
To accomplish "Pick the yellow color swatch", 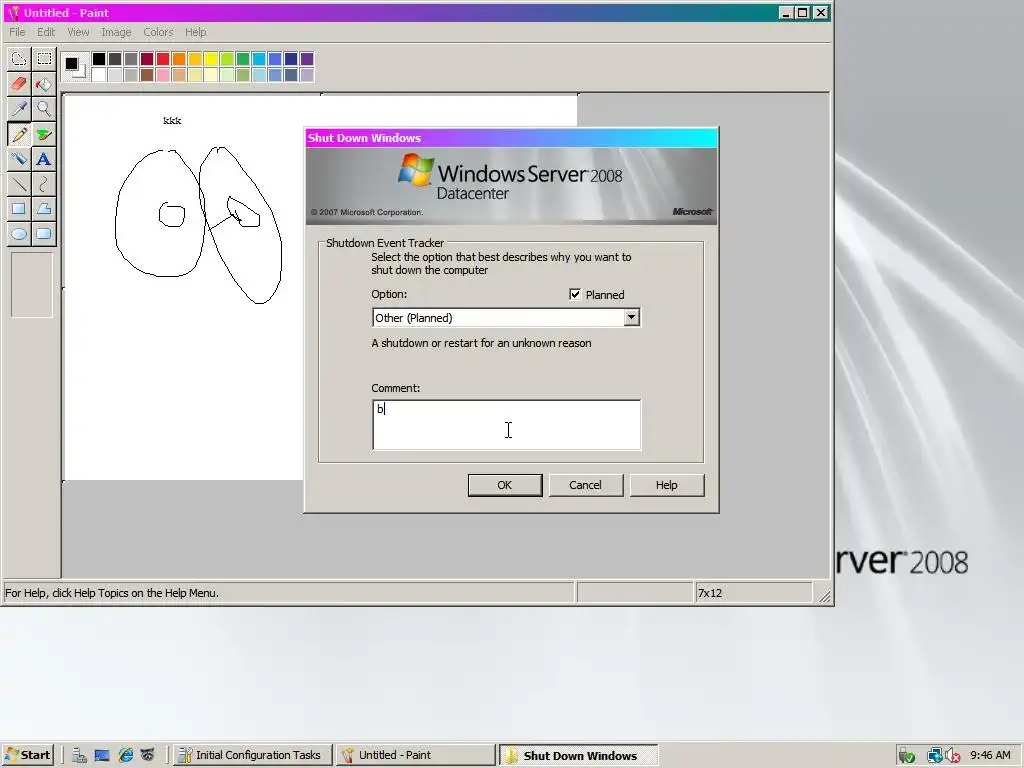I will coord(211,59).
